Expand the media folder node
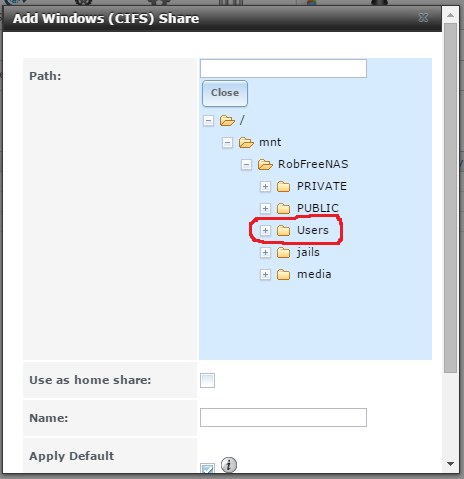The width and height of the screenshot is (464, 479). [265, 275]
